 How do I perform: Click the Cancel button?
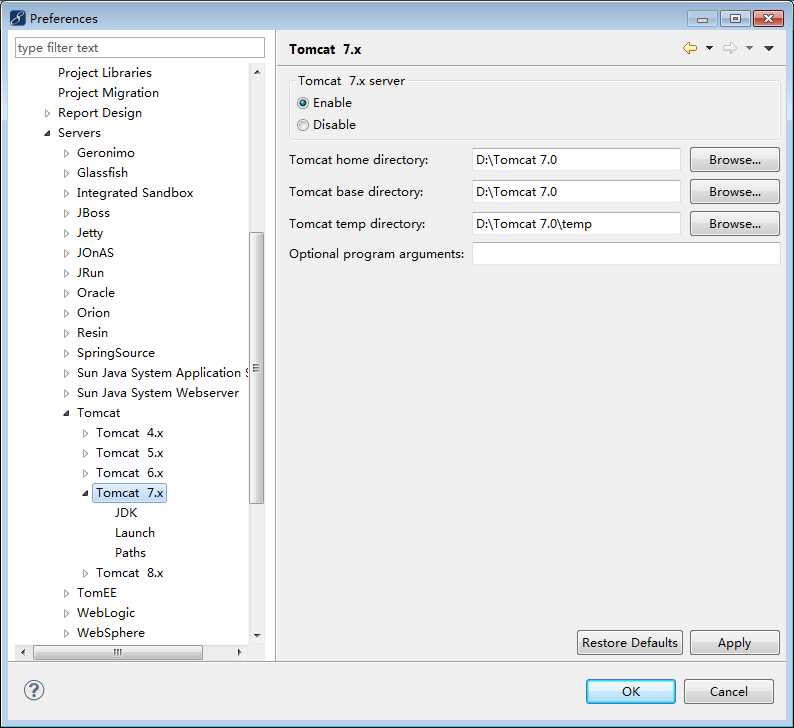tap(728, 691)
